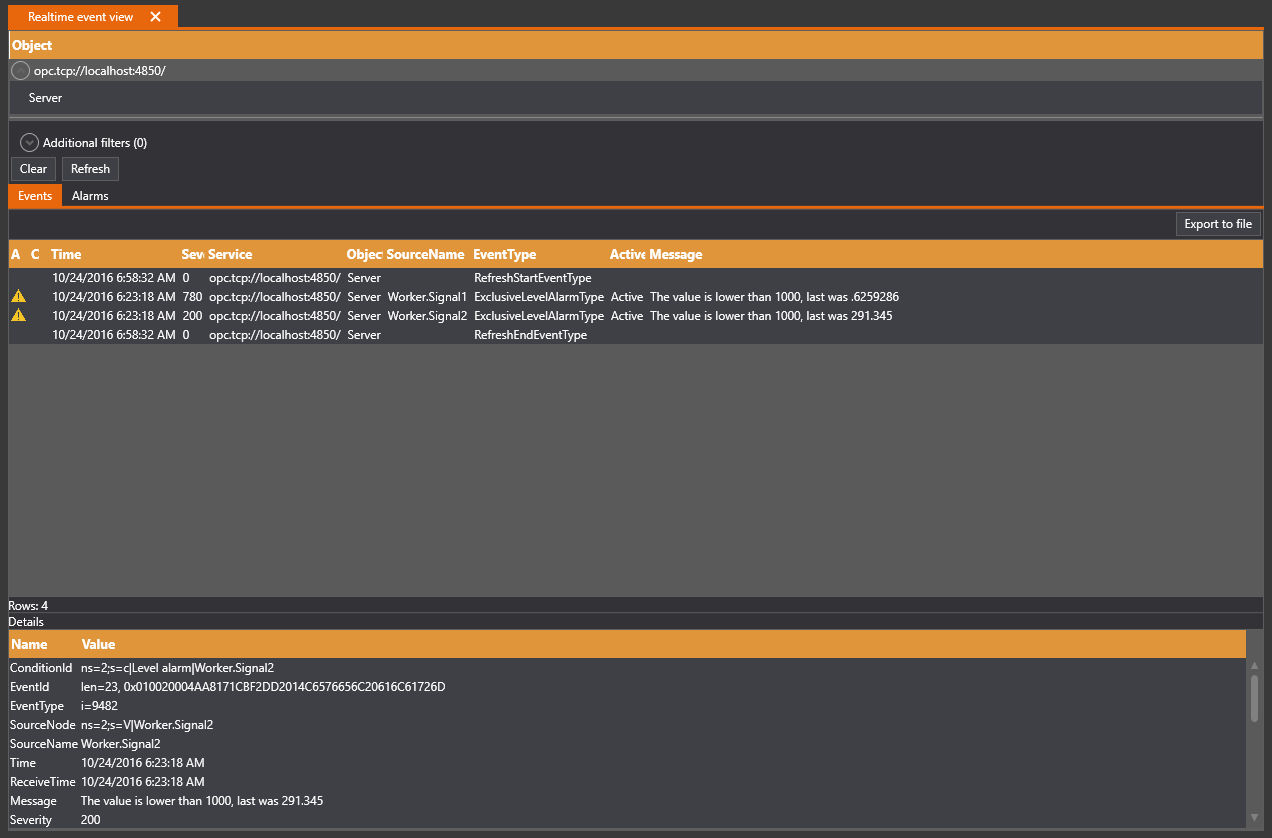Click the details scrollbar up arrow
1272x838 pixels.
point(1254,666)
